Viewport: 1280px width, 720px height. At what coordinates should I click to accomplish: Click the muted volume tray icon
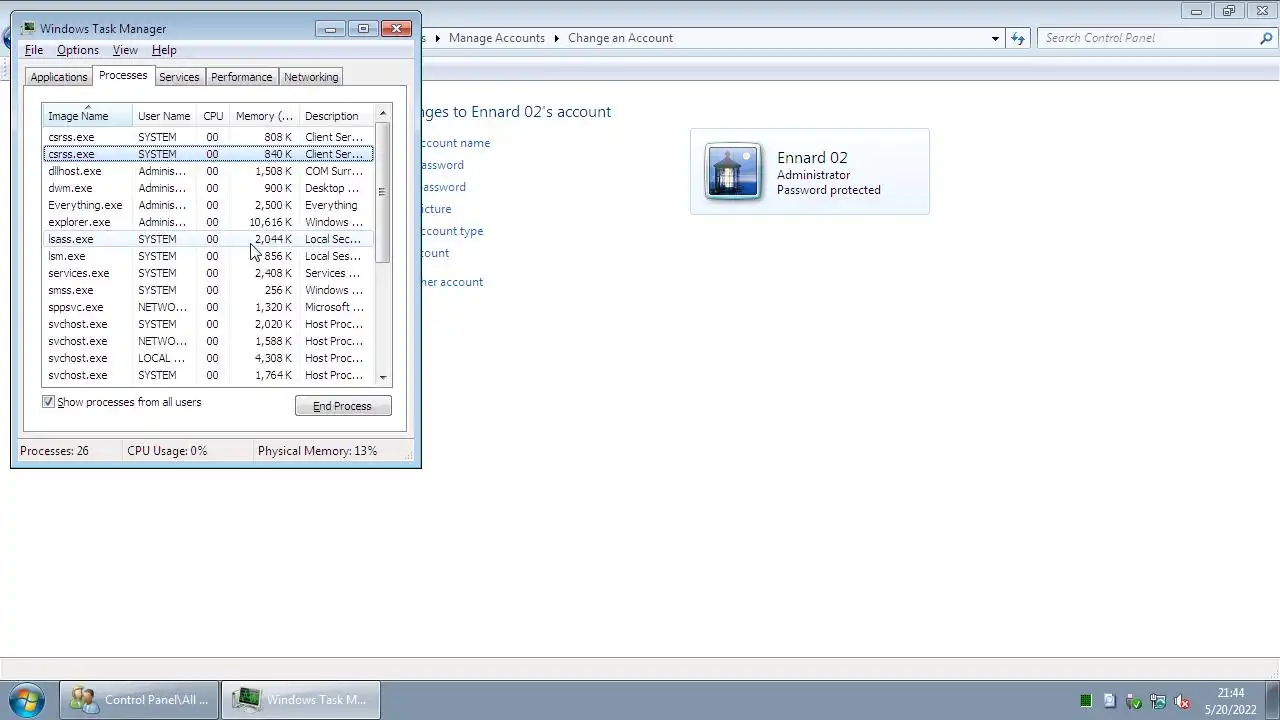pyautogui.click(x=1182, y=701)
